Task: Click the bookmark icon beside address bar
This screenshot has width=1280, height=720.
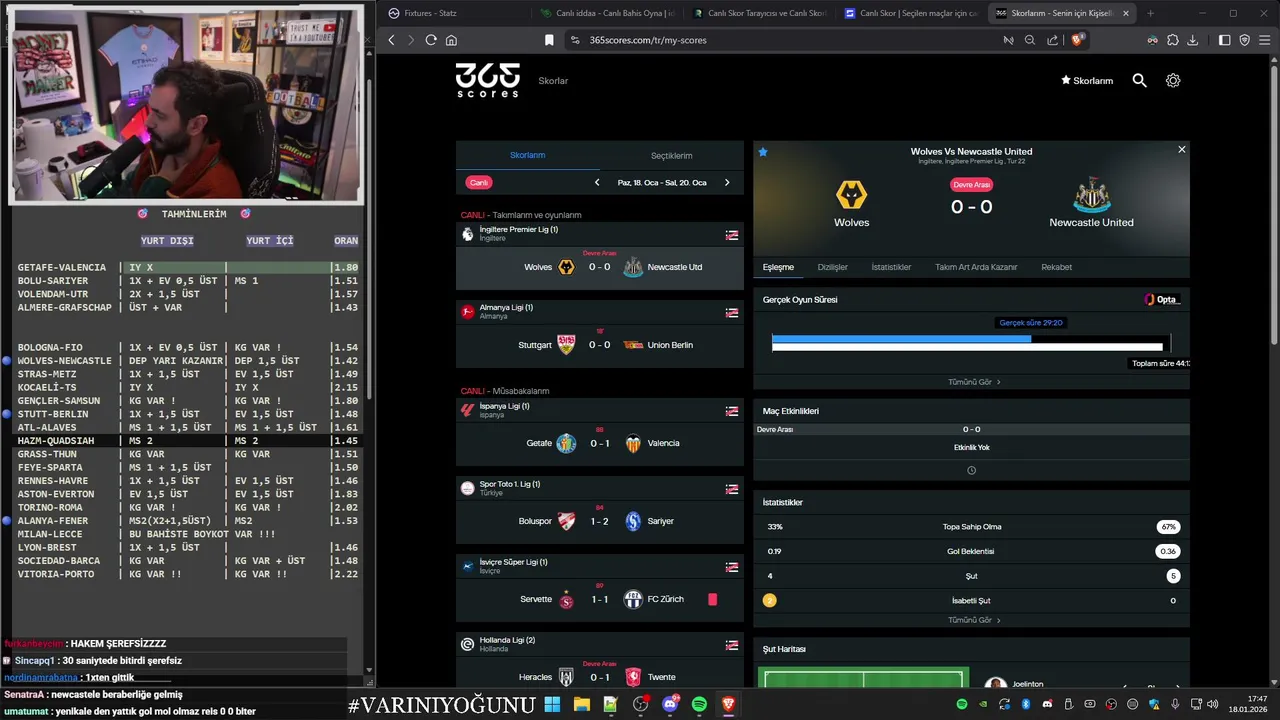Action: (549, 40)
